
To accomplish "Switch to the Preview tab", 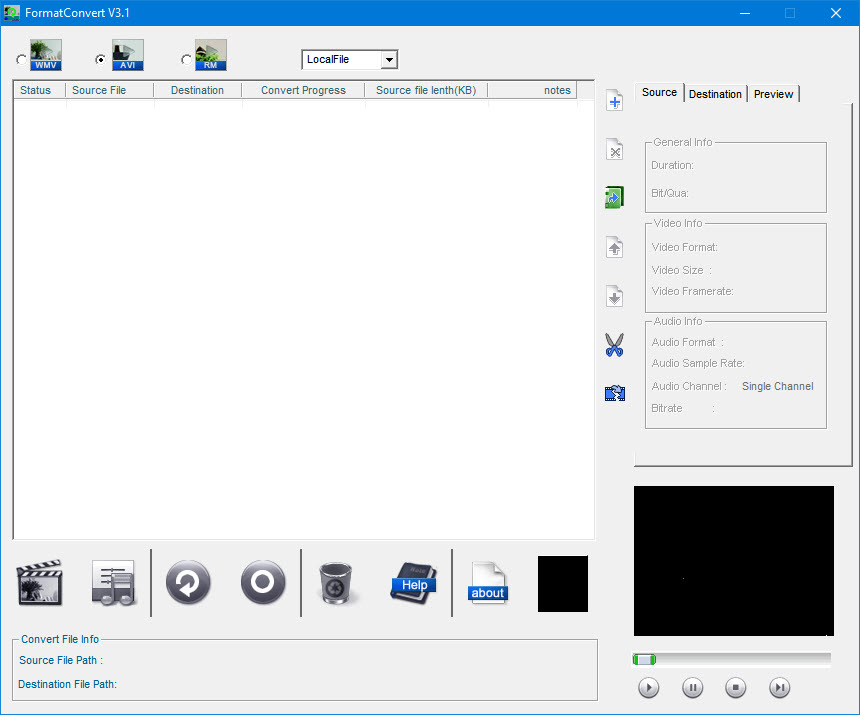I will tap(774, 94).
